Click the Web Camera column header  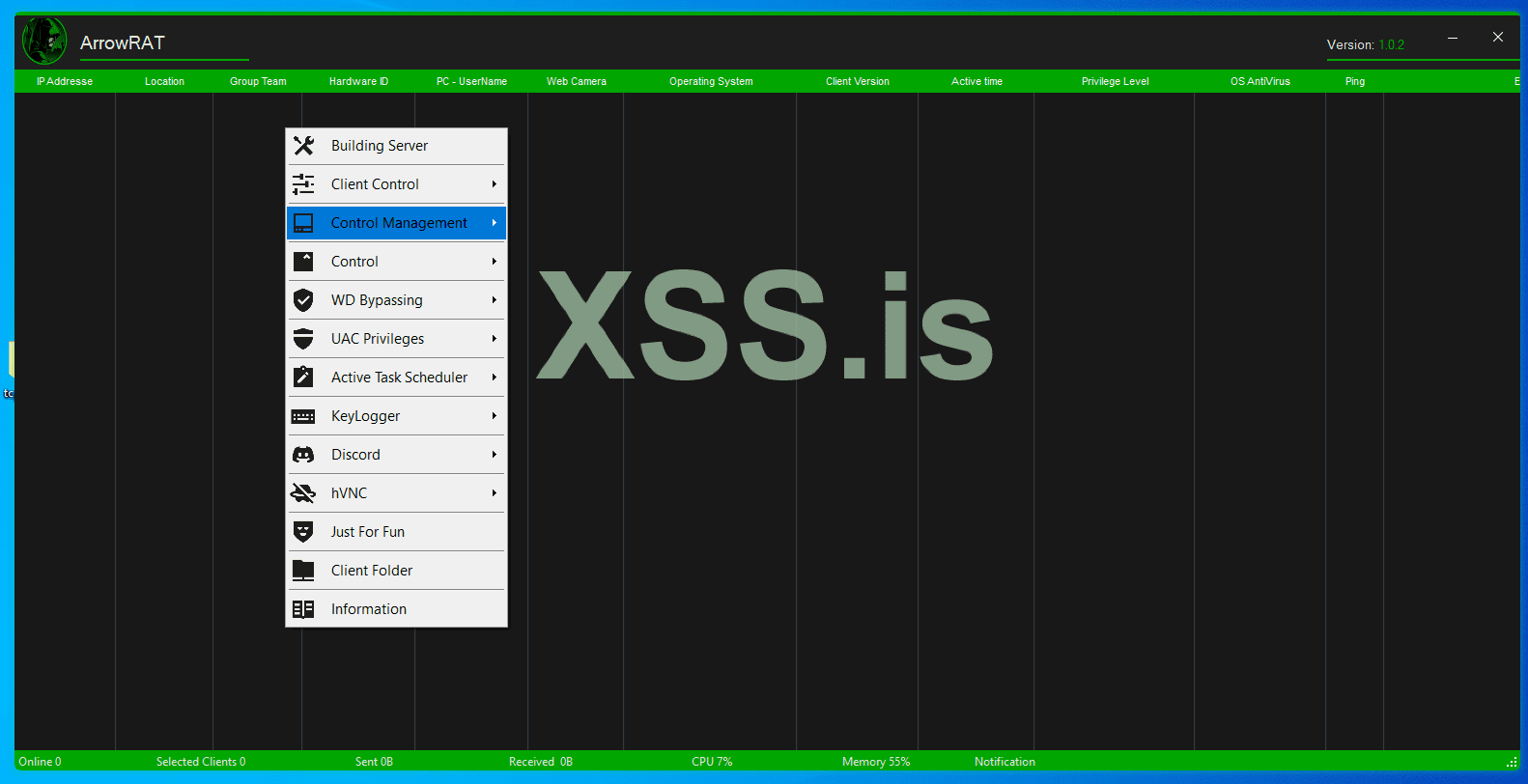[577, 81]
